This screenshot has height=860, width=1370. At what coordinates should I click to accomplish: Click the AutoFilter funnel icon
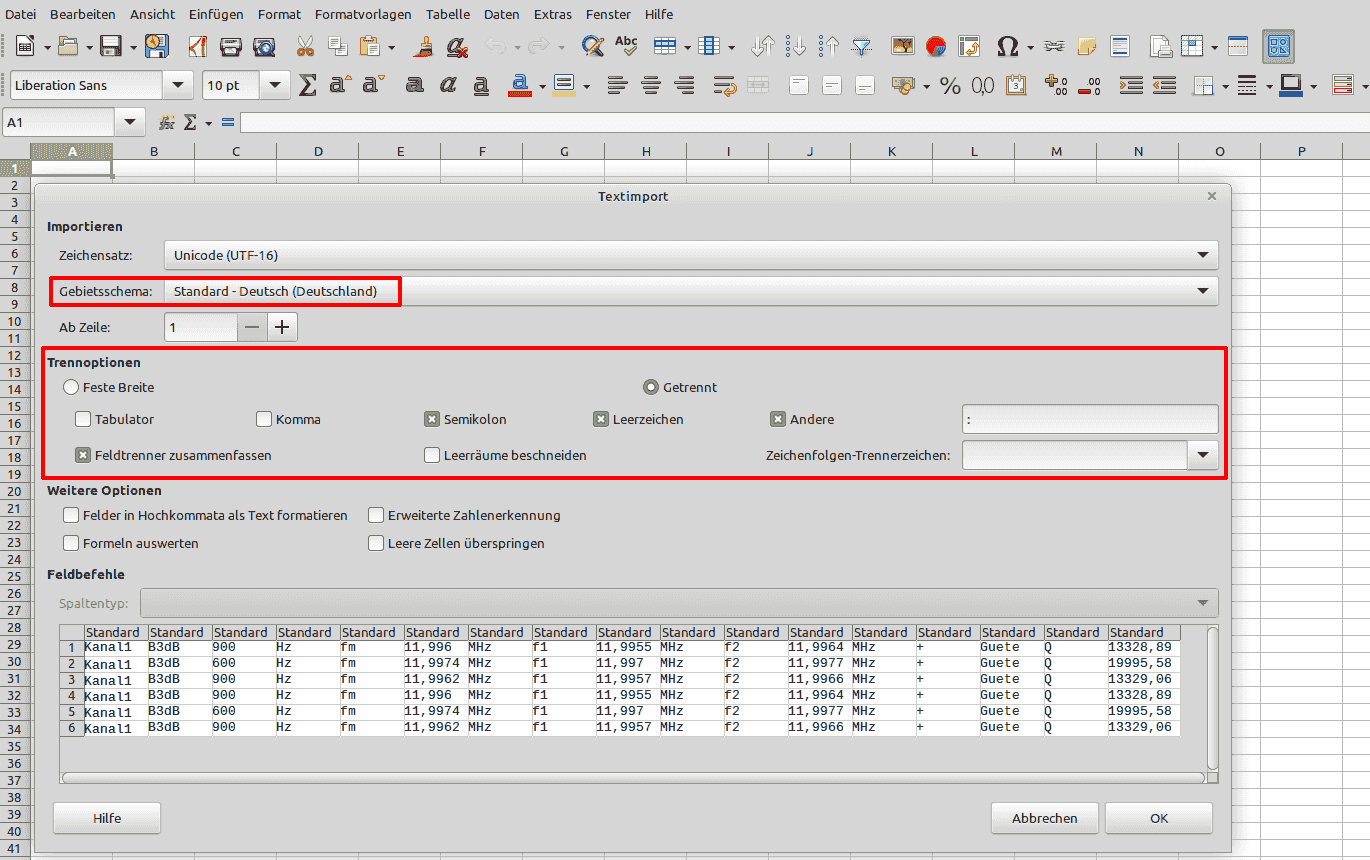click(861, 46)
